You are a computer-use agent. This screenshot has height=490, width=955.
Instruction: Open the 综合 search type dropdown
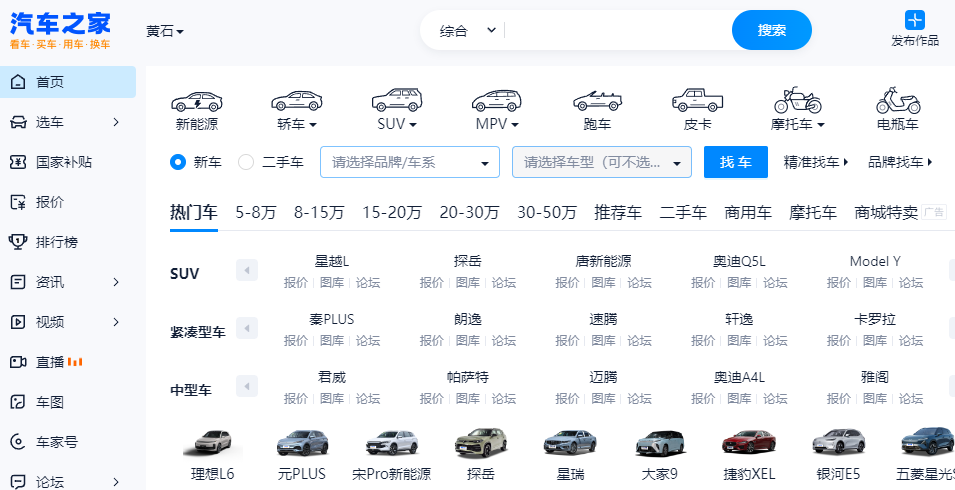click(468, 30)
